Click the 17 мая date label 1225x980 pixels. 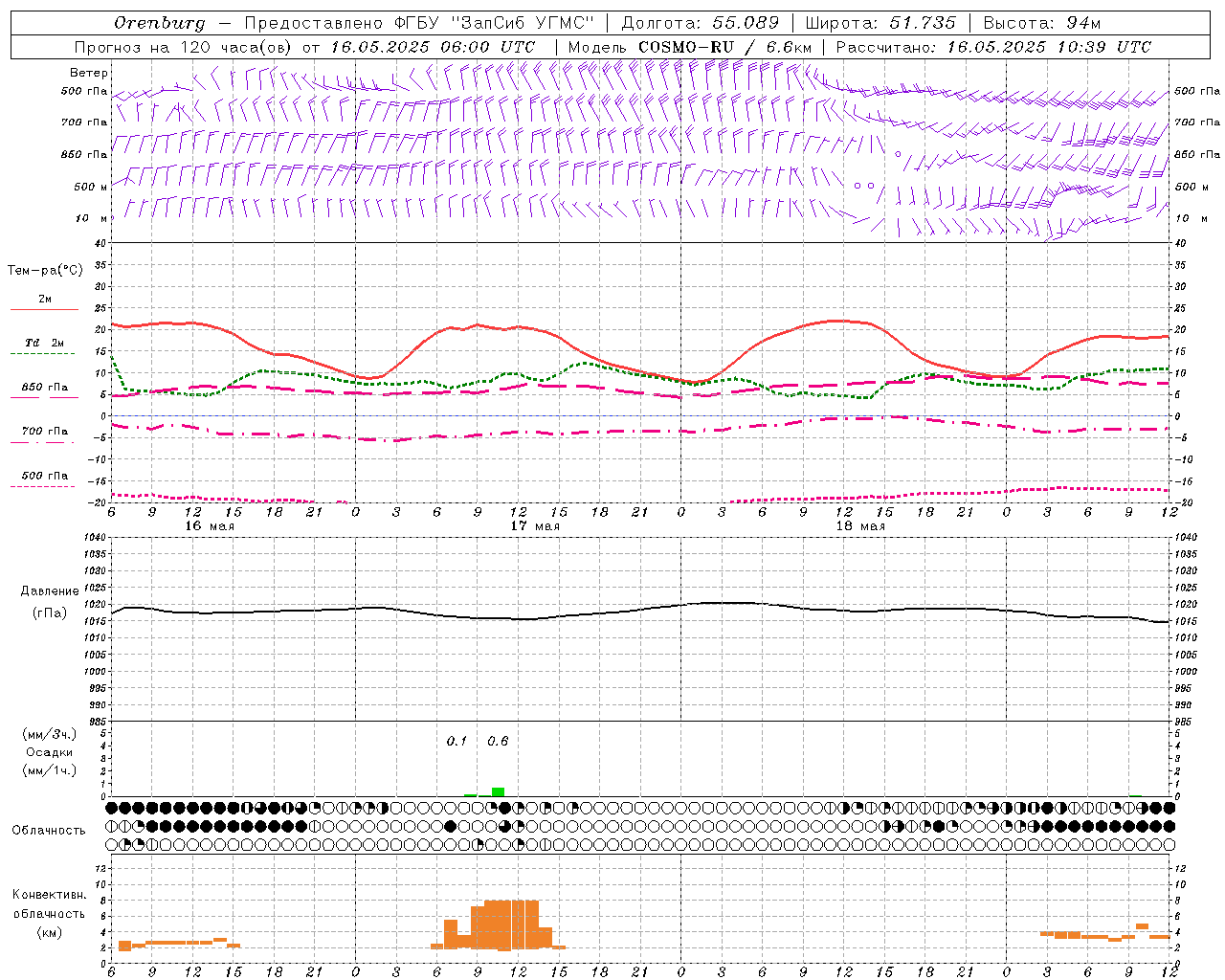[x=535, y=526]
